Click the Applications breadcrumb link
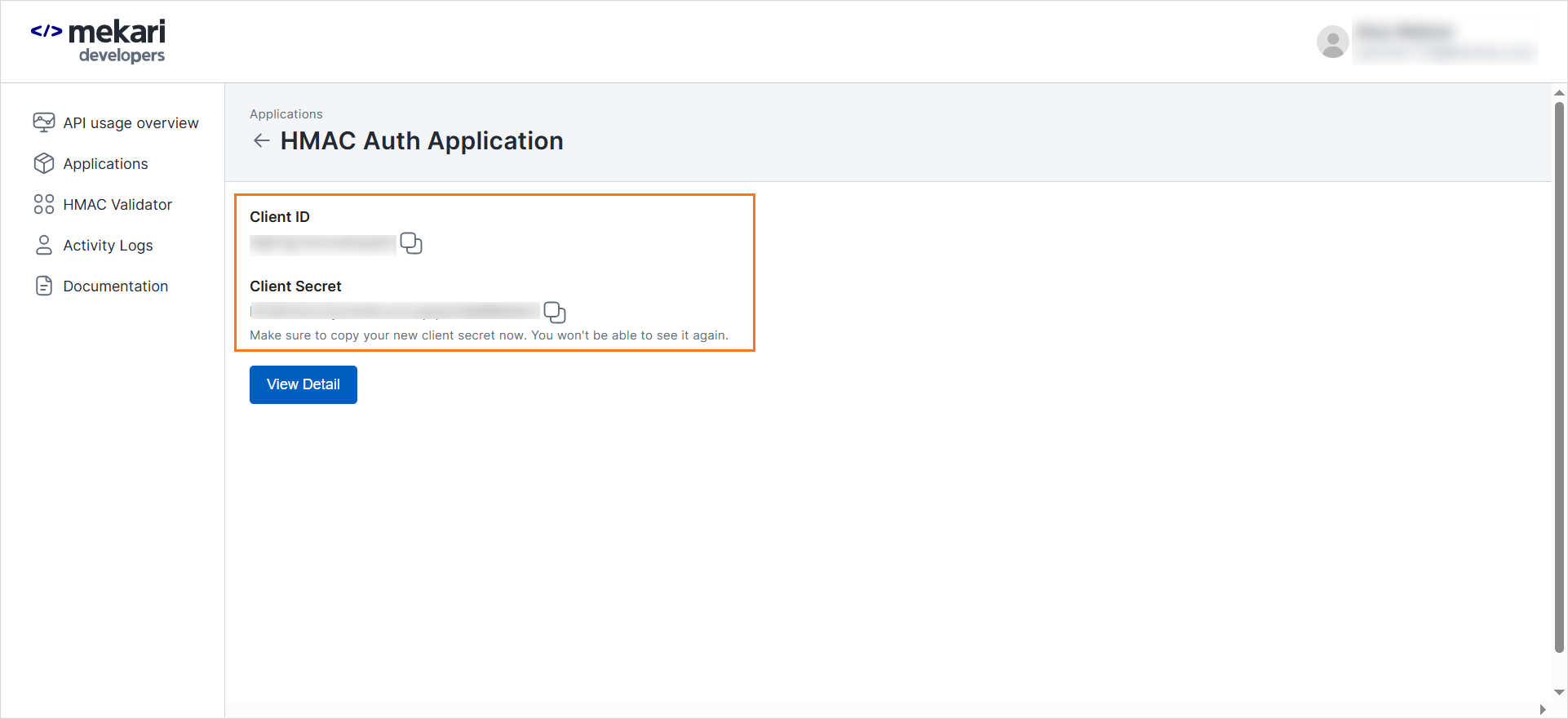Viewport: 1568px width, 719px height. pyautogui.click(x=286, y=114)
